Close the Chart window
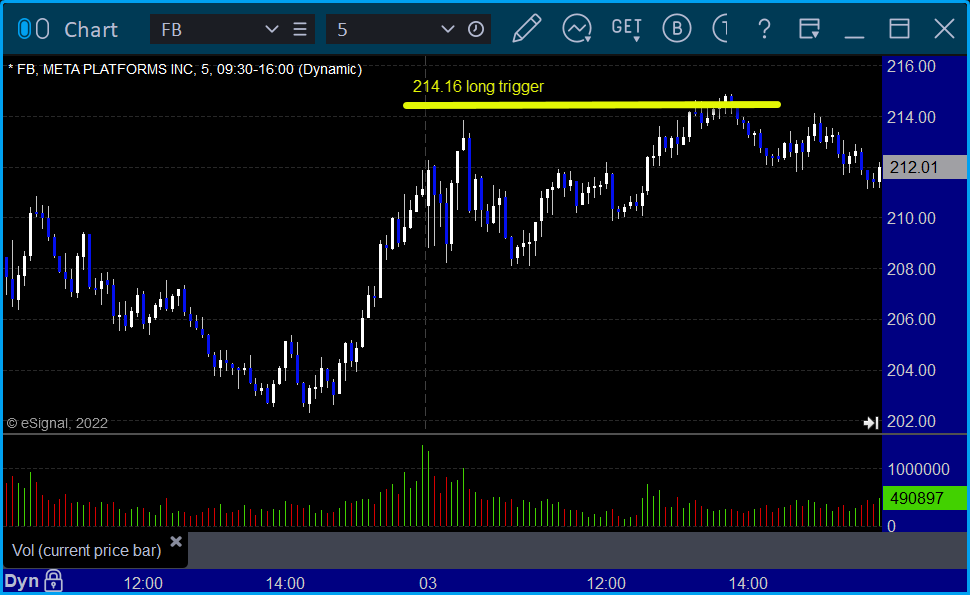 coord(945,29)
